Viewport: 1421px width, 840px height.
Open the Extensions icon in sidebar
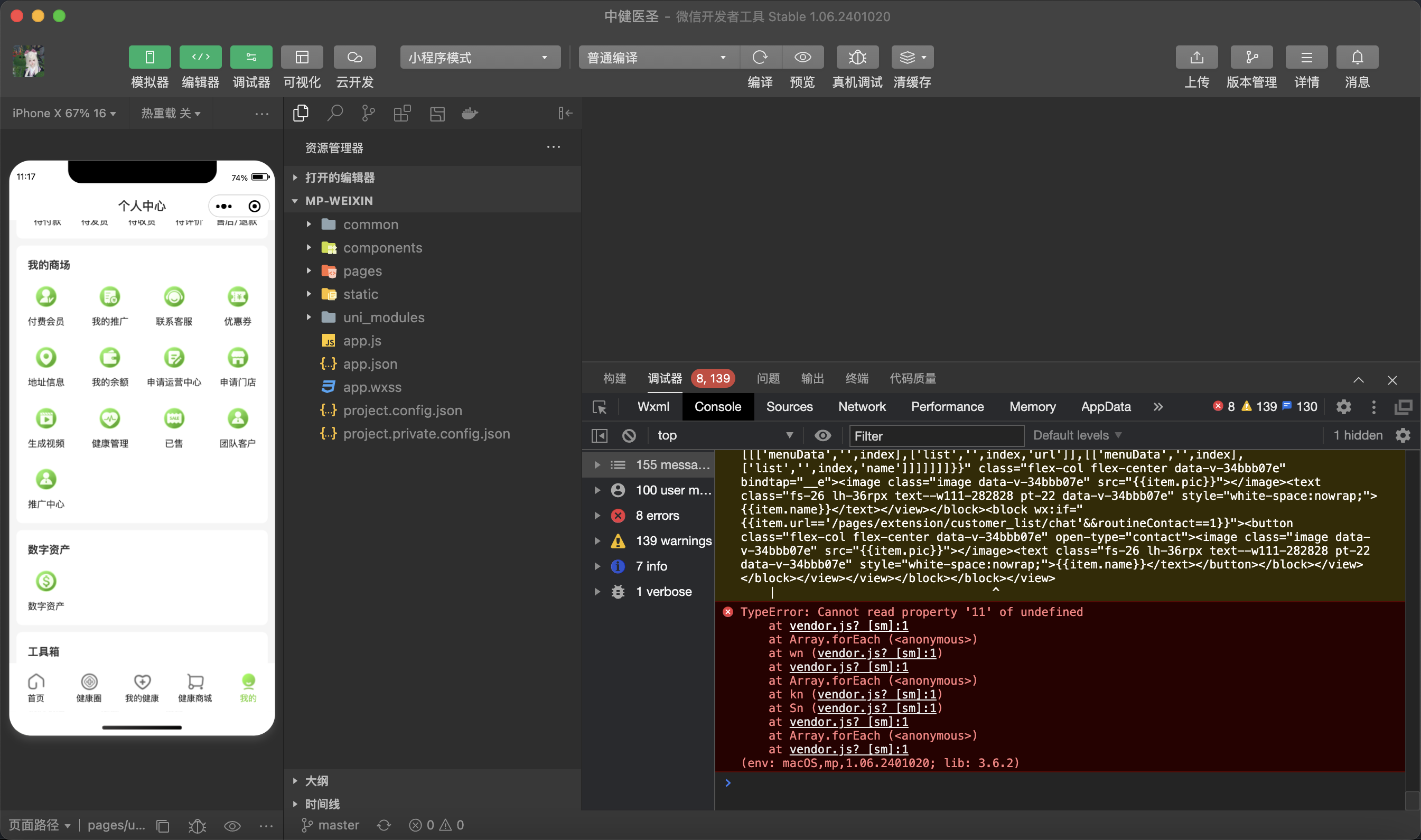[x=403, y=113]
